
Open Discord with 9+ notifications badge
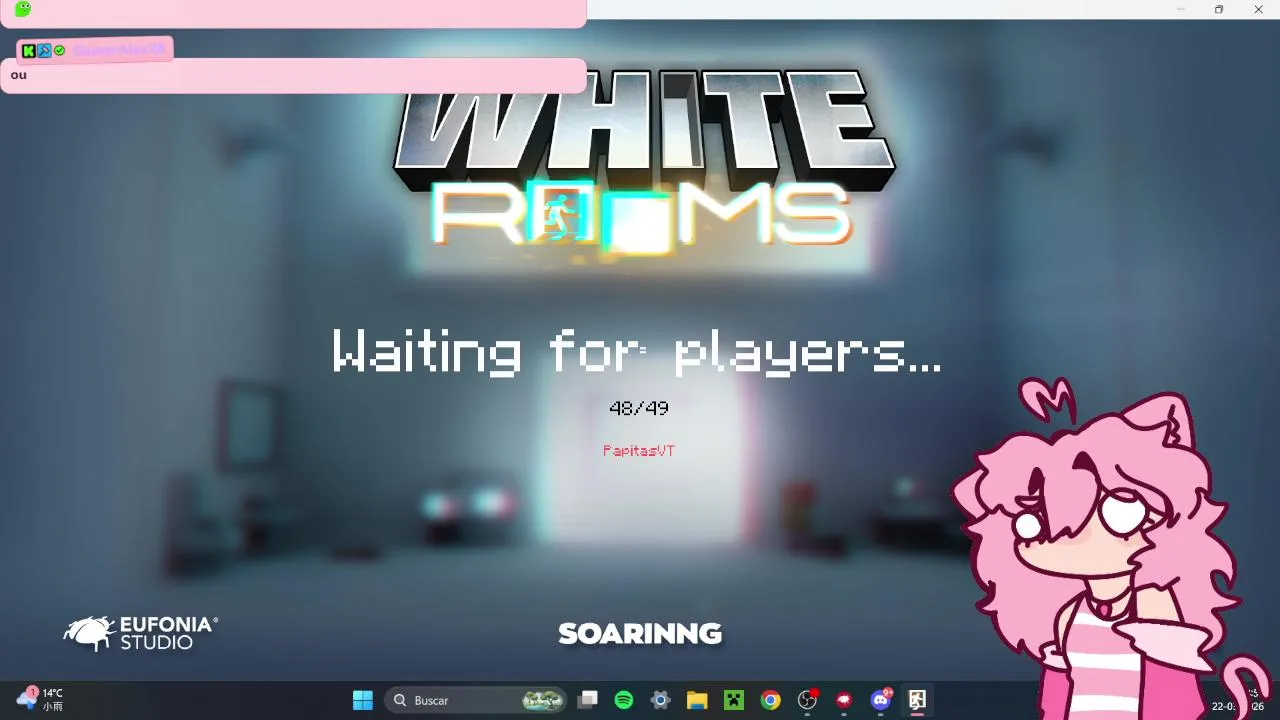point(881,699)
